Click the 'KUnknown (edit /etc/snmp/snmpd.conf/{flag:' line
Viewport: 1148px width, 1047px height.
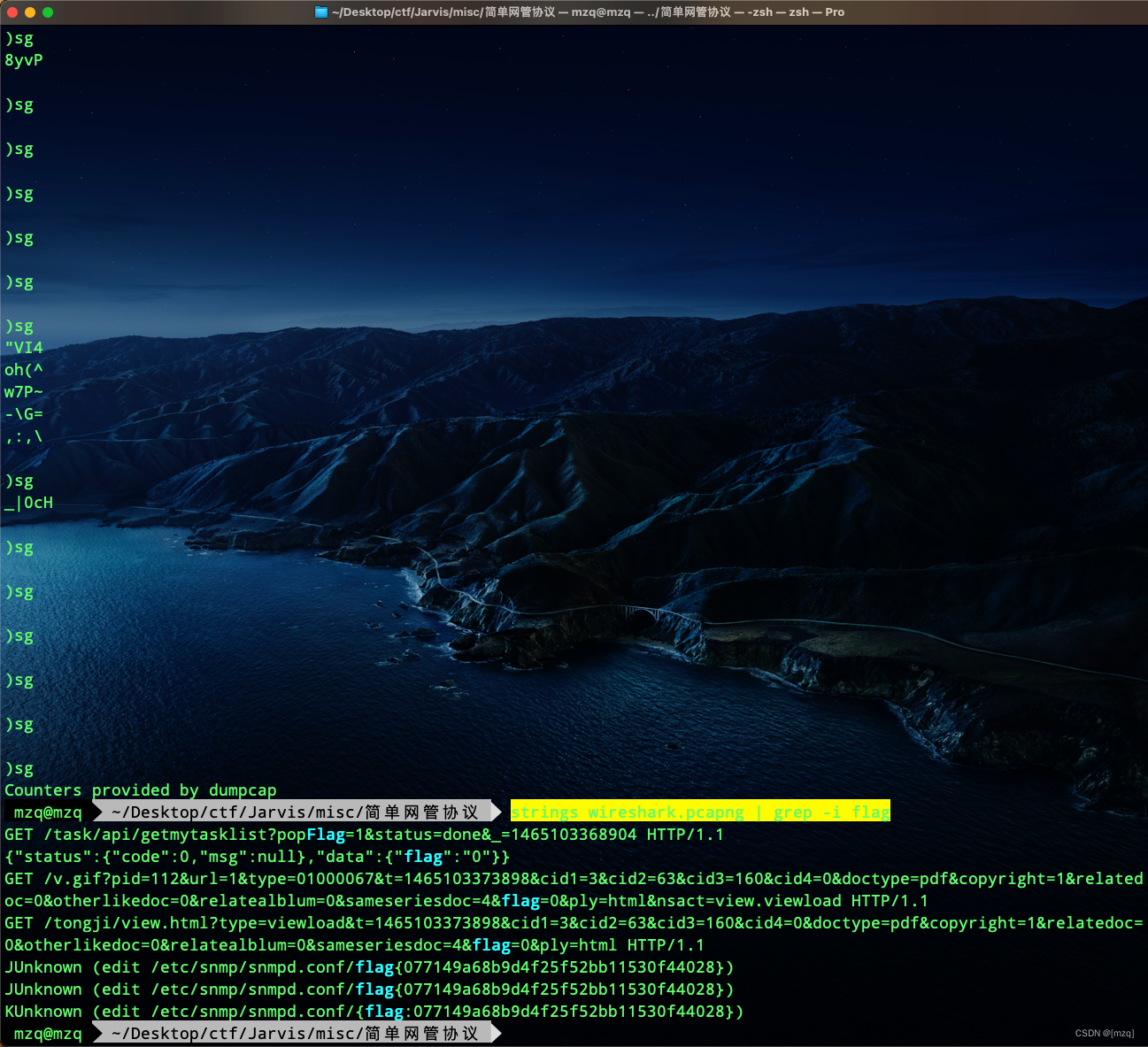(x=374, y=1012)
